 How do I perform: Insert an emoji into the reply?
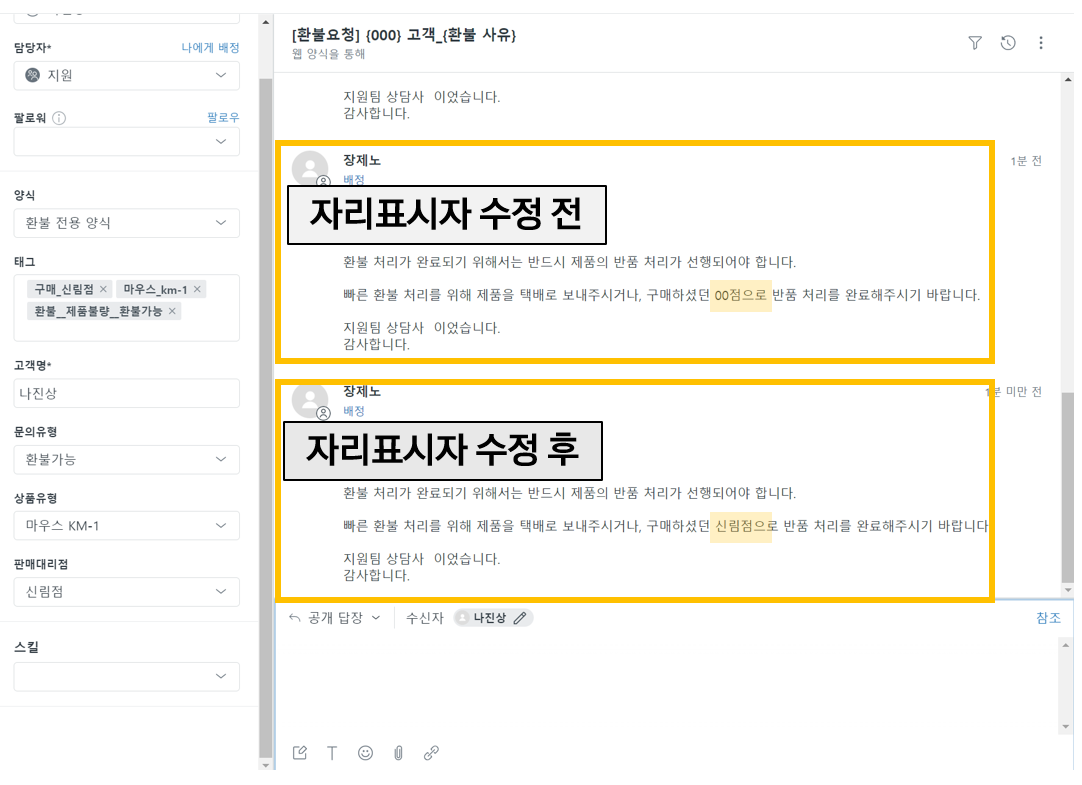365,753
